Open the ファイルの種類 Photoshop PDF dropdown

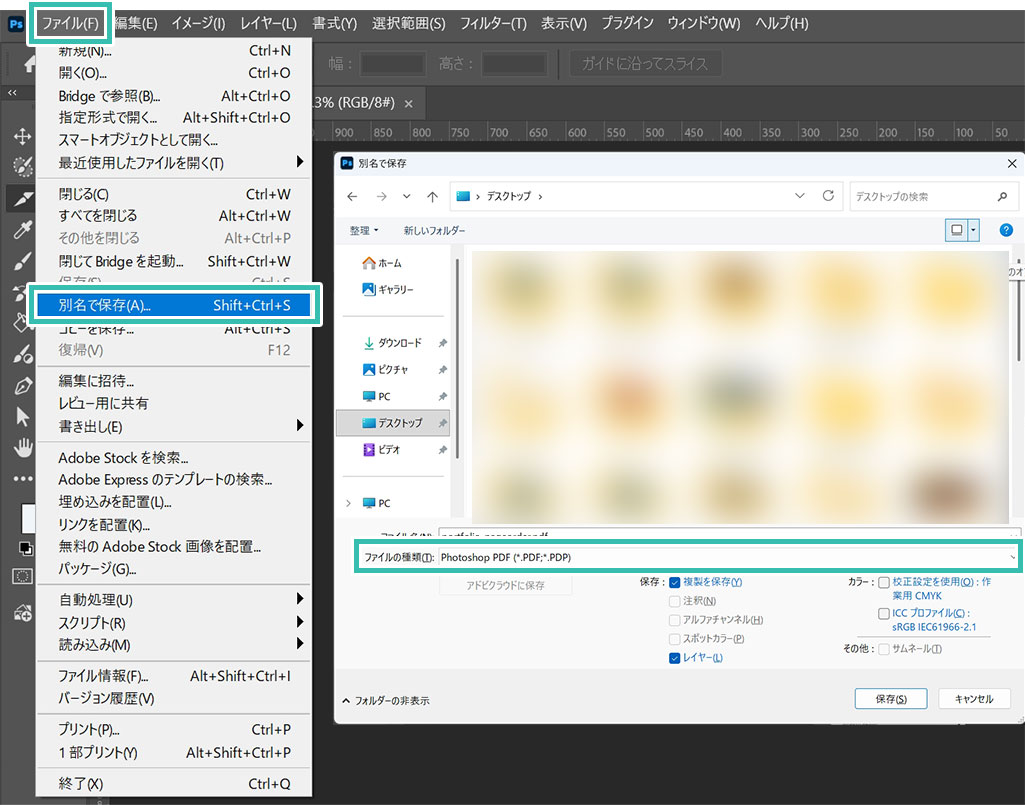click(726, 557)
